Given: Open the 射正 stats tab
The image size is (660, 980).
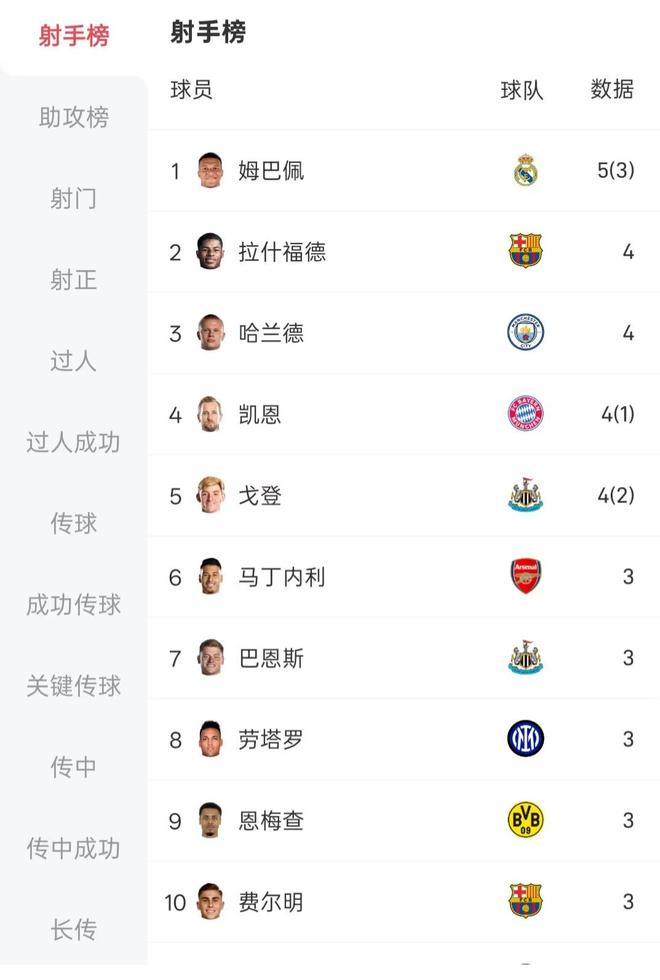Looking at the screenshot, I should tap(74, 280).
